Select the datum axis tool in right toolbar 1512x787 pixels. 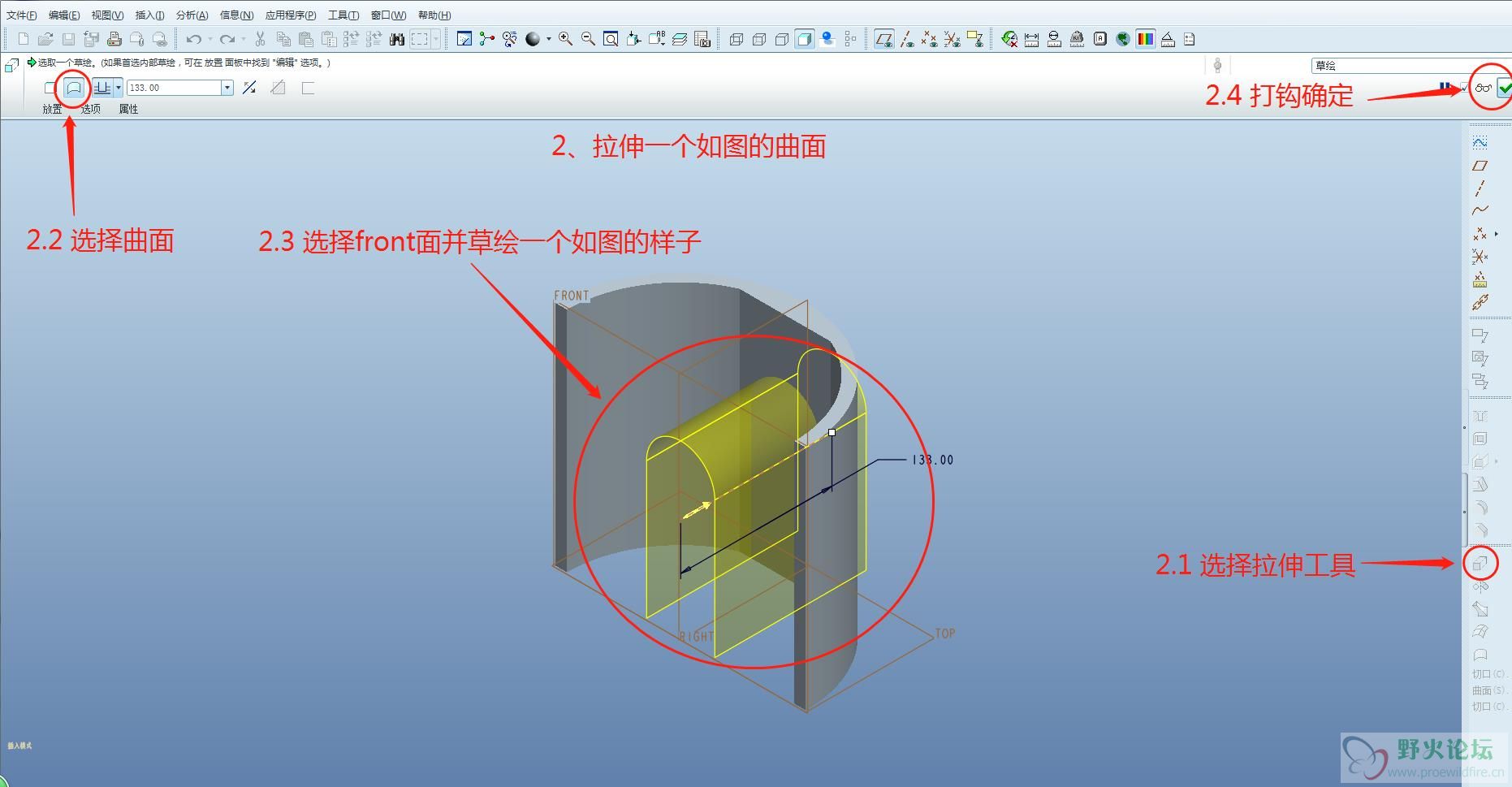pos(1480,188)
